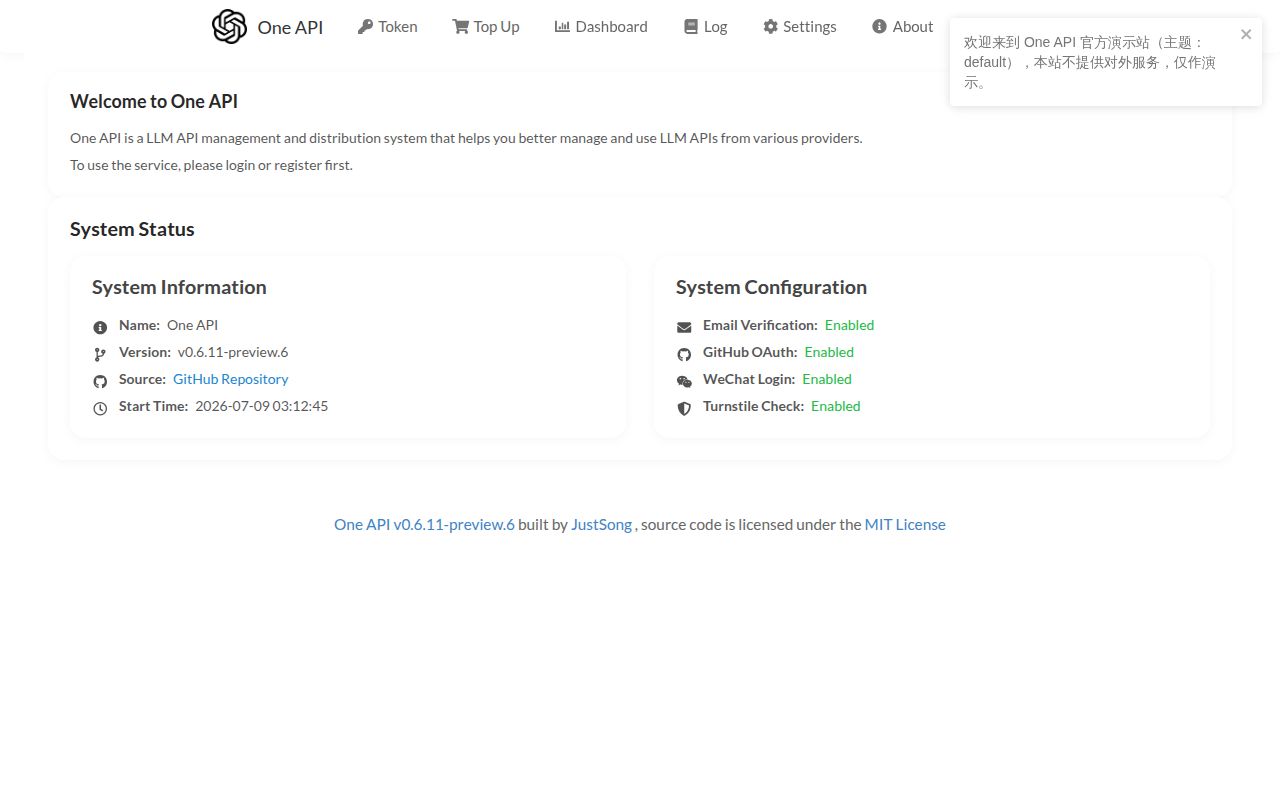Click the Turnstile Check Enabled status

pos(836,406)
